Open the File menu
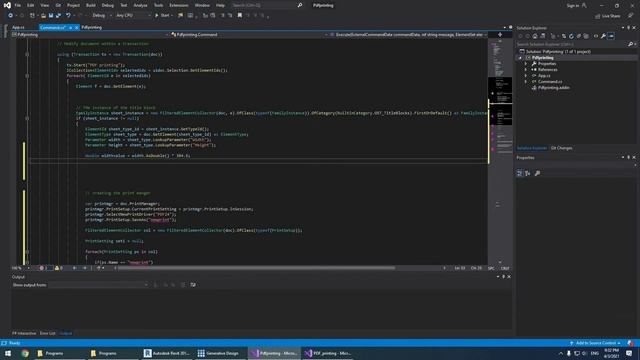This screenshot has width=640, height=360. 18,5
